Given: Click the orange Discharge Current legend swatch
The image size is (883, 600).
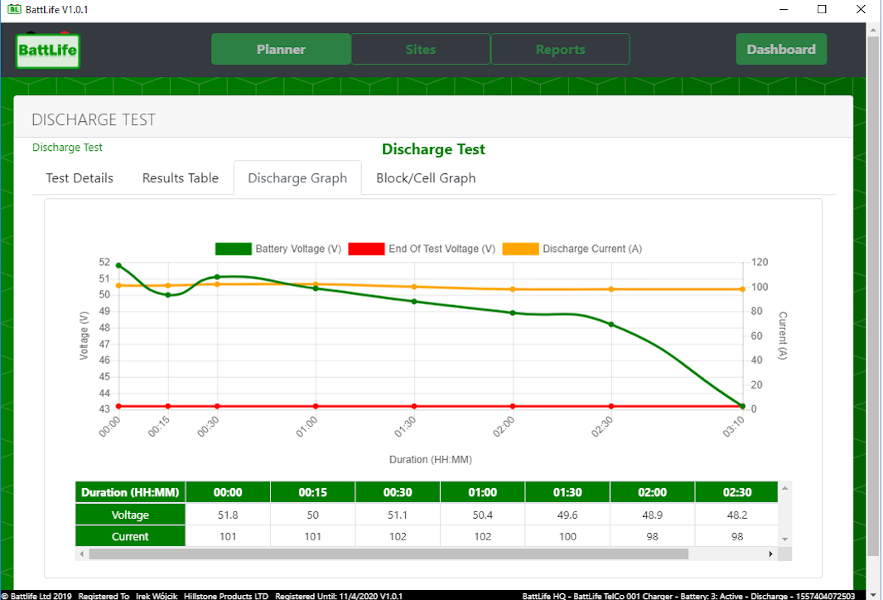Looking at the screenshot, I should 520,249.
